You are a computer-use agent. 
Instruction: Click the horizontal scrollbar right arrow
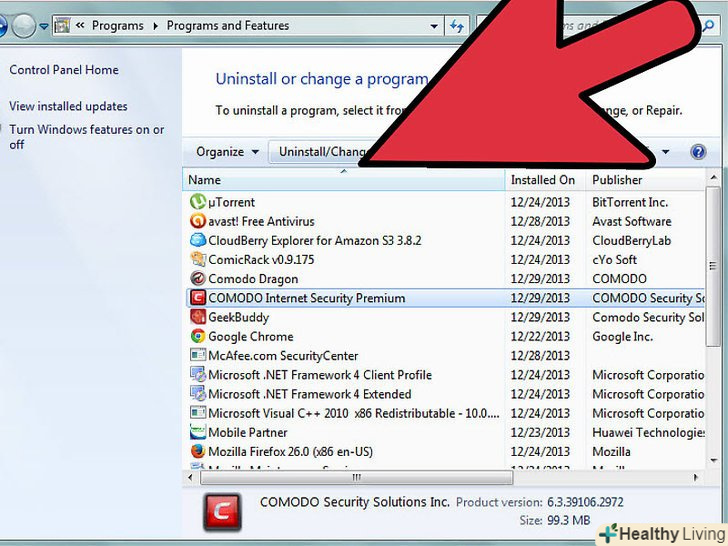tap(696, 477)
